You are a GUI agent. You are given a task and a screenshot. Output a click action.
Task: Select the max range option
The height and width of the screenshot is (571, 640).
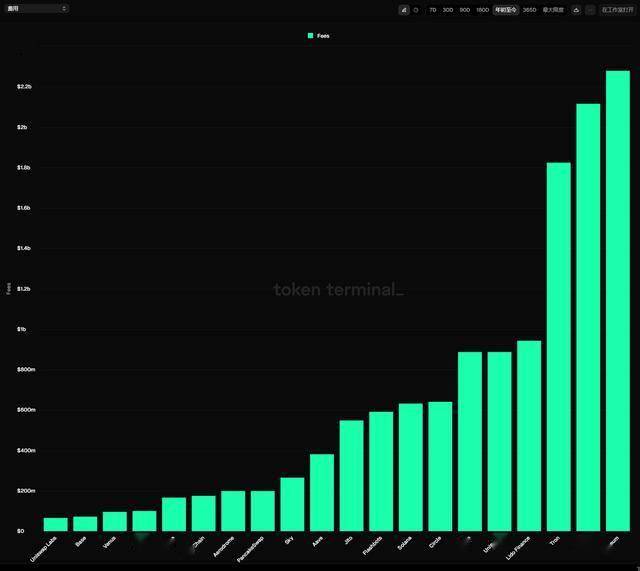coord(553,10)
